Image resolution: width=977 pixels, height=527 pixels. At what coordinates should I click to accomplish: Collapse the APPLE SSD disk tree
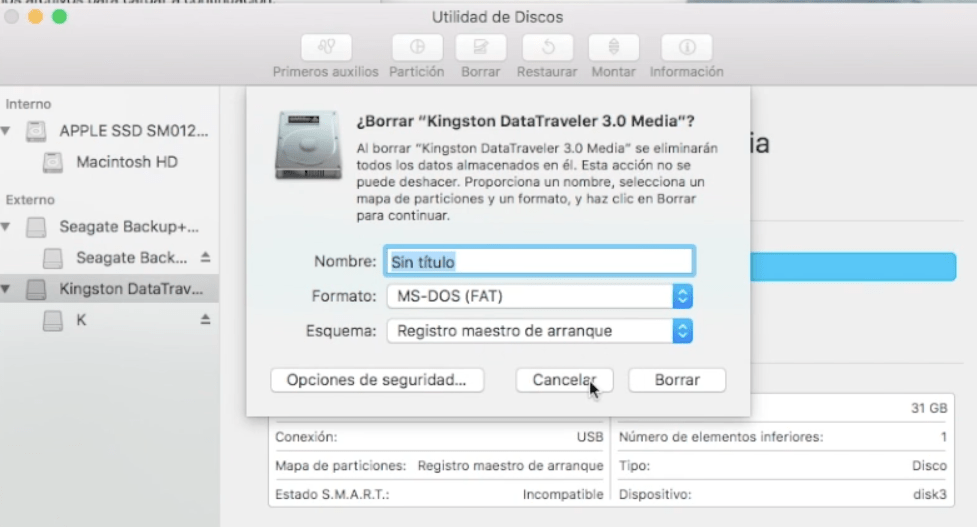coord(7,131)
